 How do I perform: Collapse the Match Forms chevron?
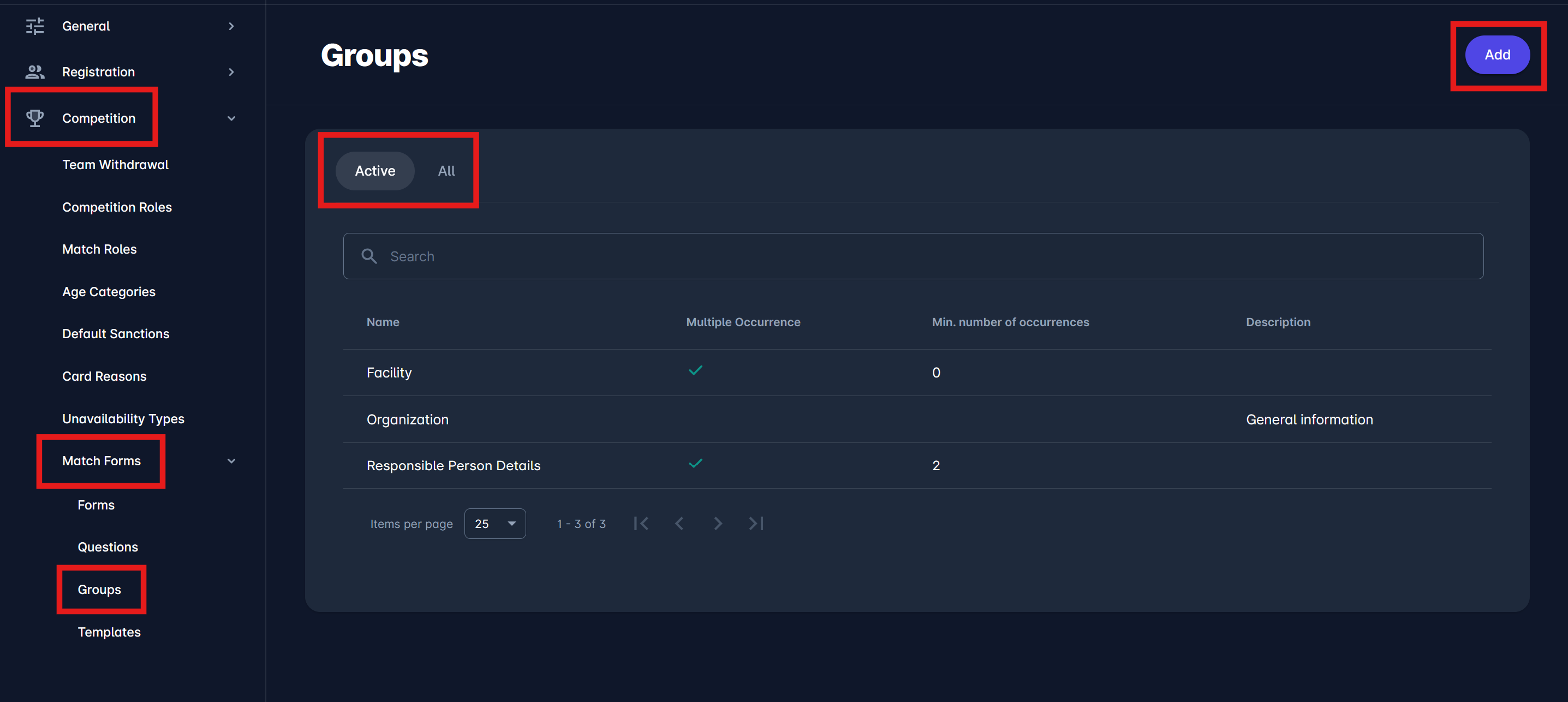231,461
